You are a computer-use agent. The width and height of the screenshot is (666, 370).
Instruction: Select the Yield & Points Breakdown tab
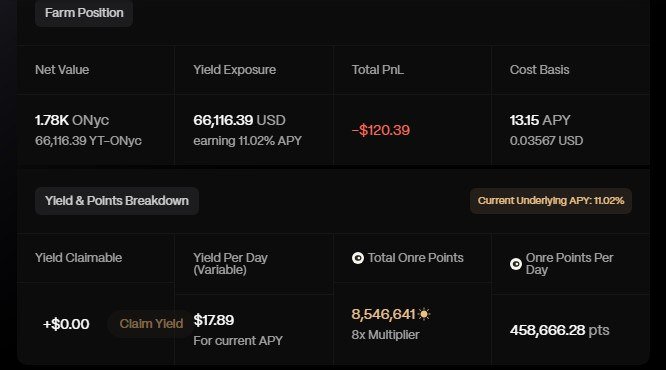(117, 201)
